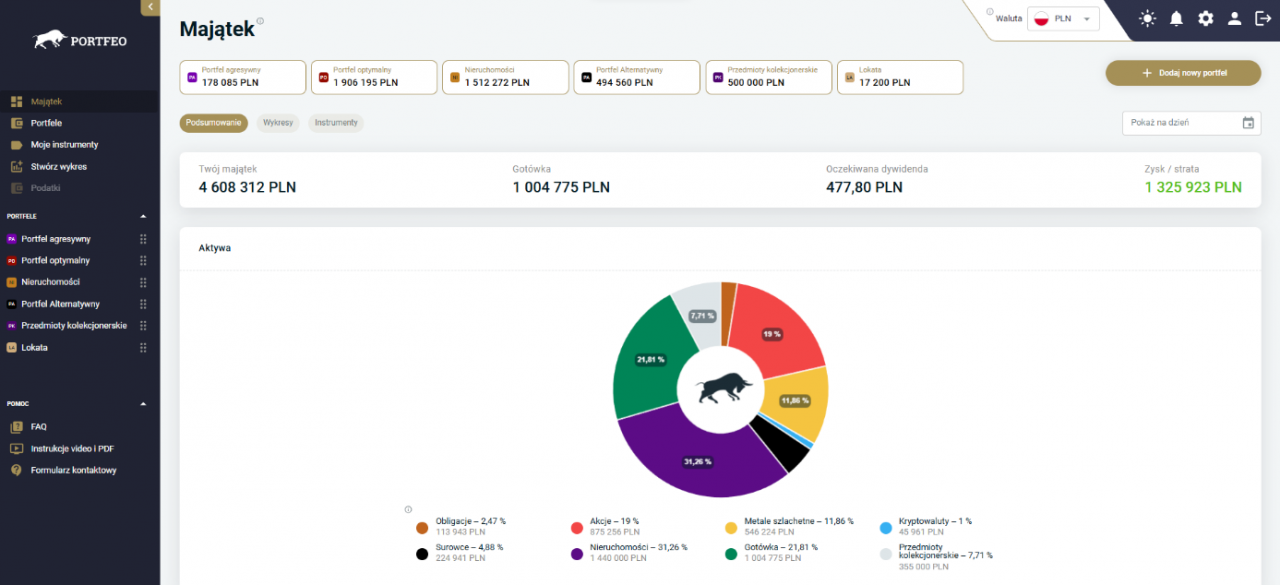This screenshot has width=1280, height=585.
Task: Collapse sidebar with top chevron
Action: 150,7
